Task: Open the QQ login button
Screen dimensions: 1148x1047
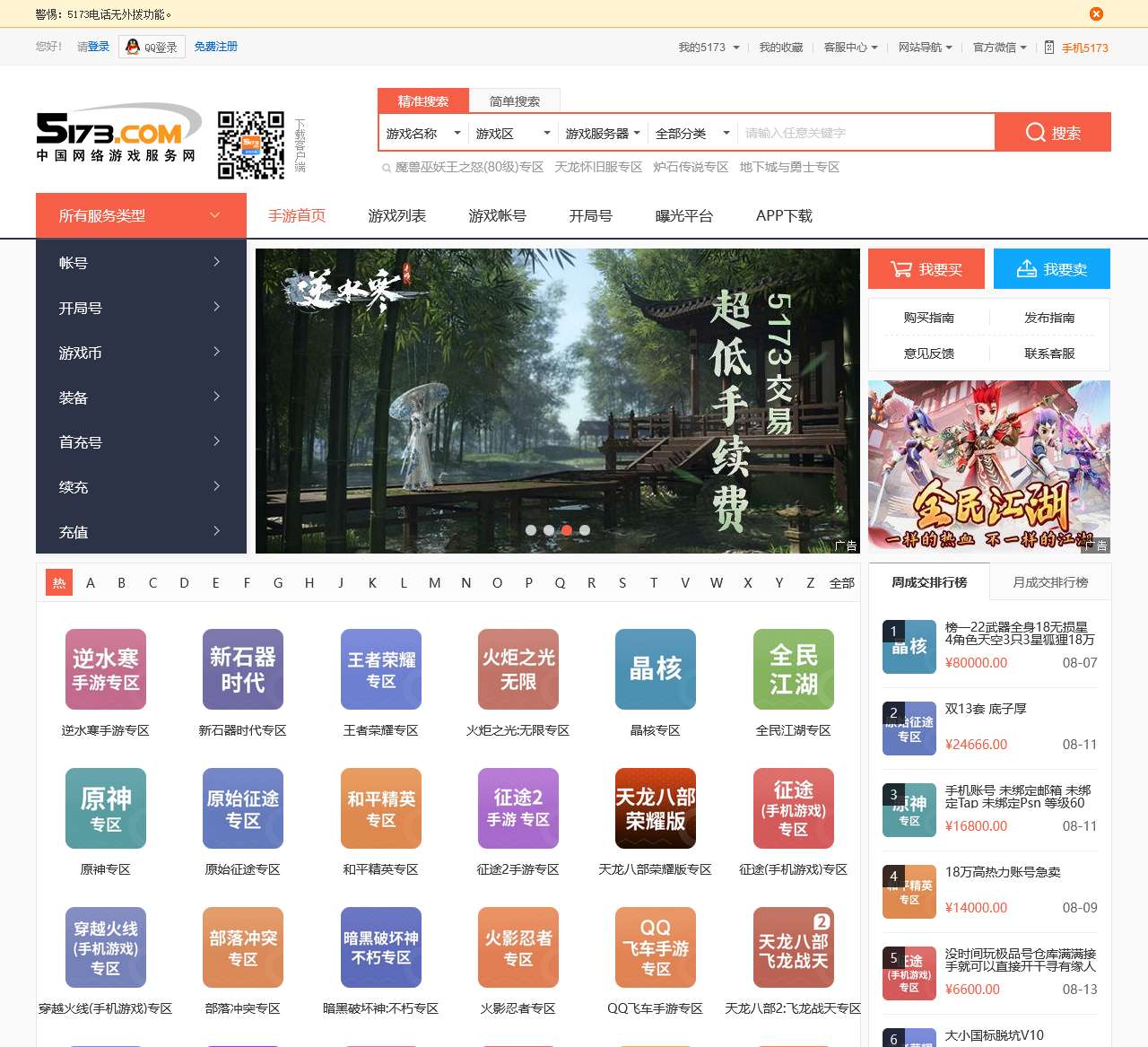Action: [x=152, y=47]
